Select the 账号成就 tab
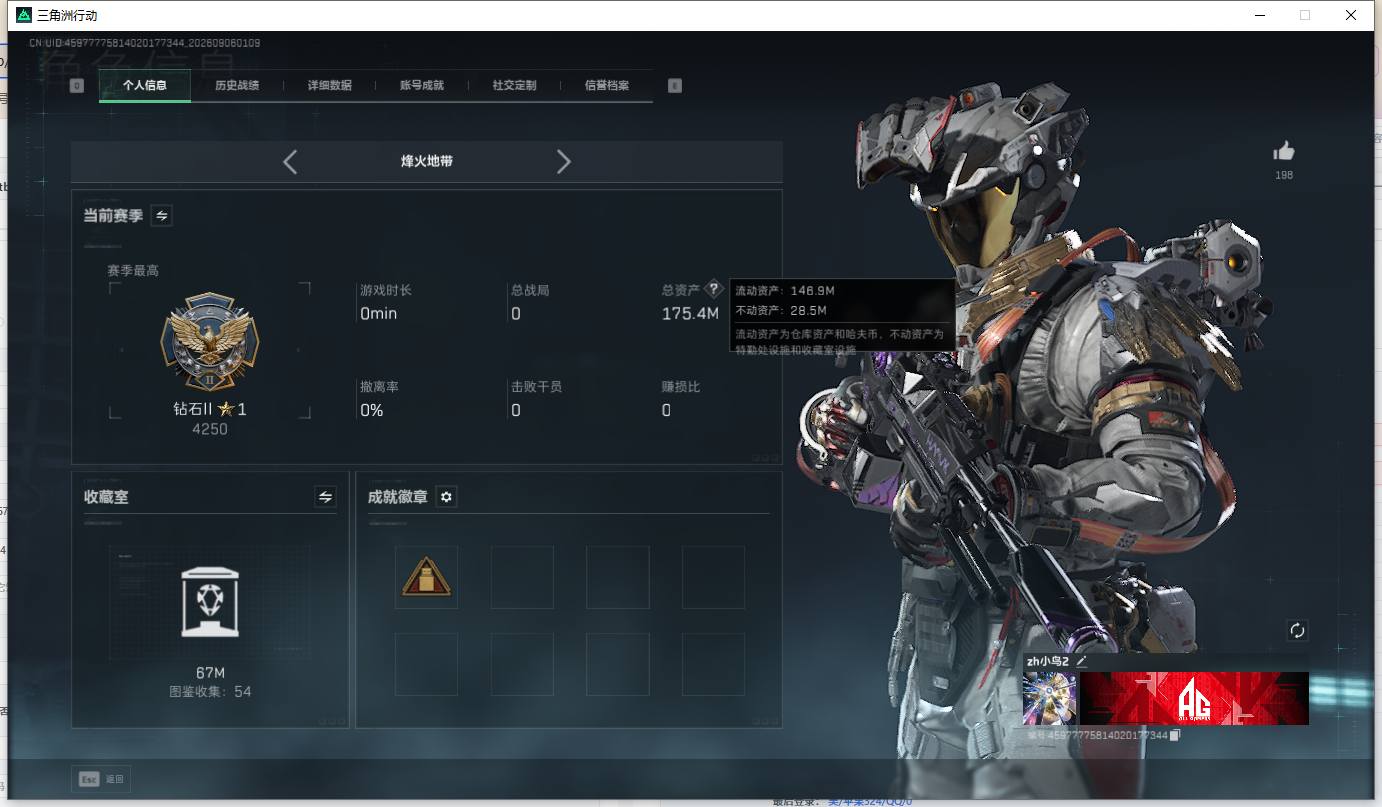The height and width of the screenshot is (807, 1382). [422, 86]
